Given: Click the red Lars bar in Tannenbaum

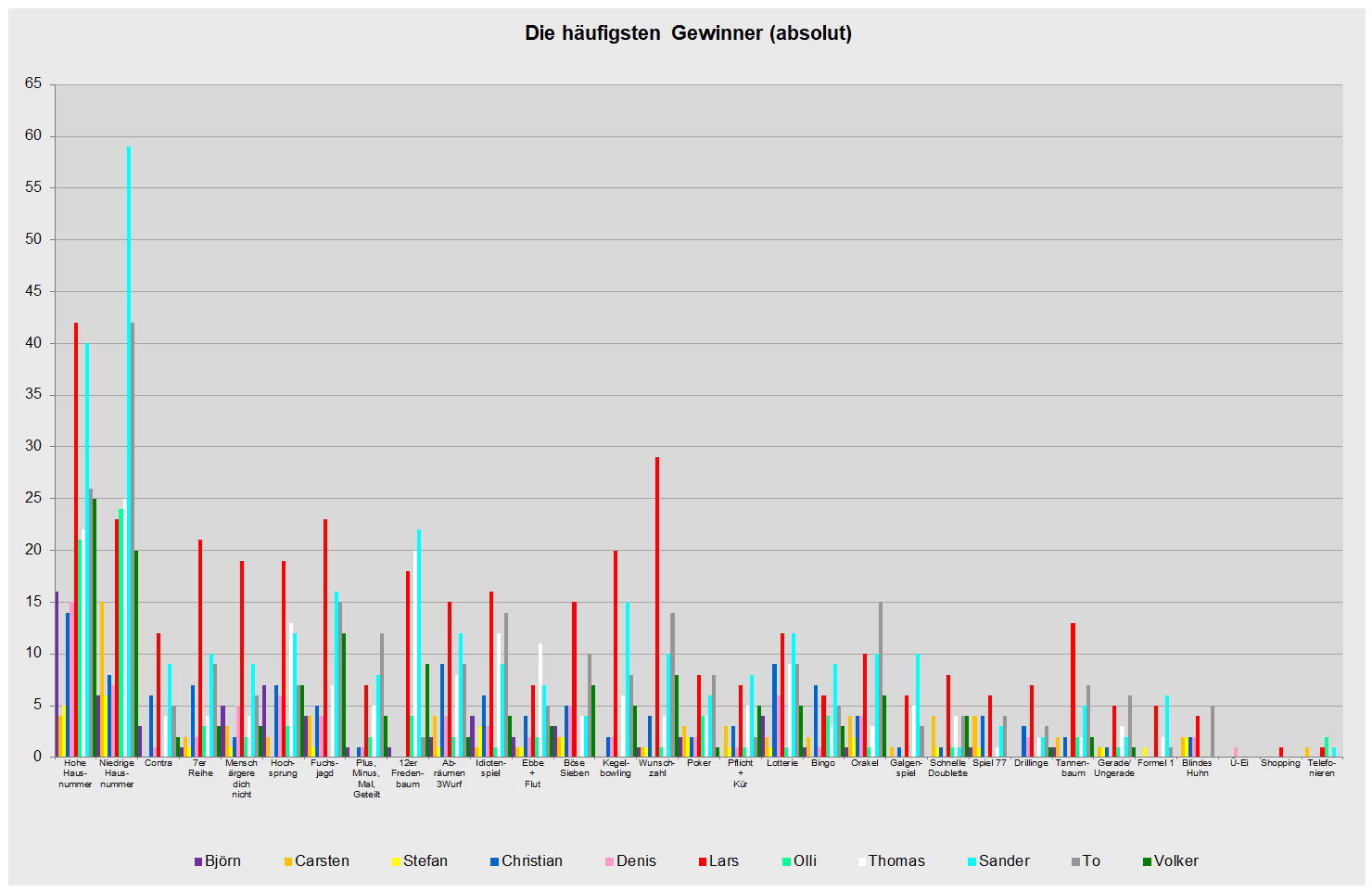Looking at the screenshot, I should point(1073,689).
